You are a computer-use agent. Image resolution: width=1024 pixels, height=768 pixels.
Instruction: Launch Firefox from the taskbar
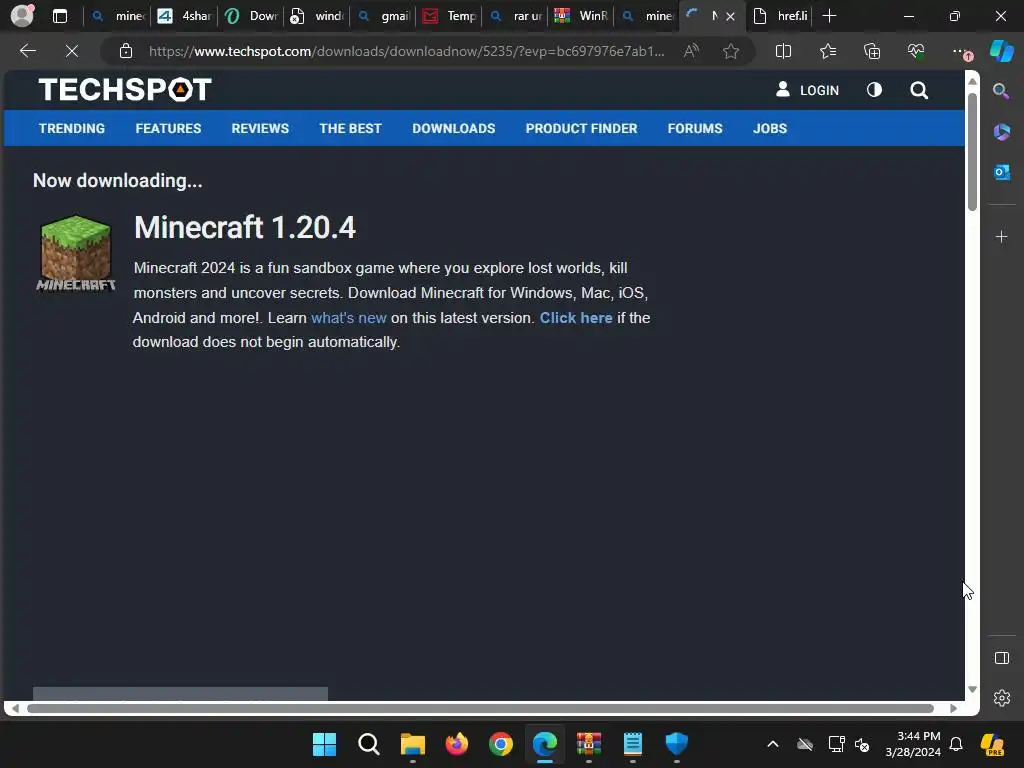pyautogui.click(x=456, y=744)
